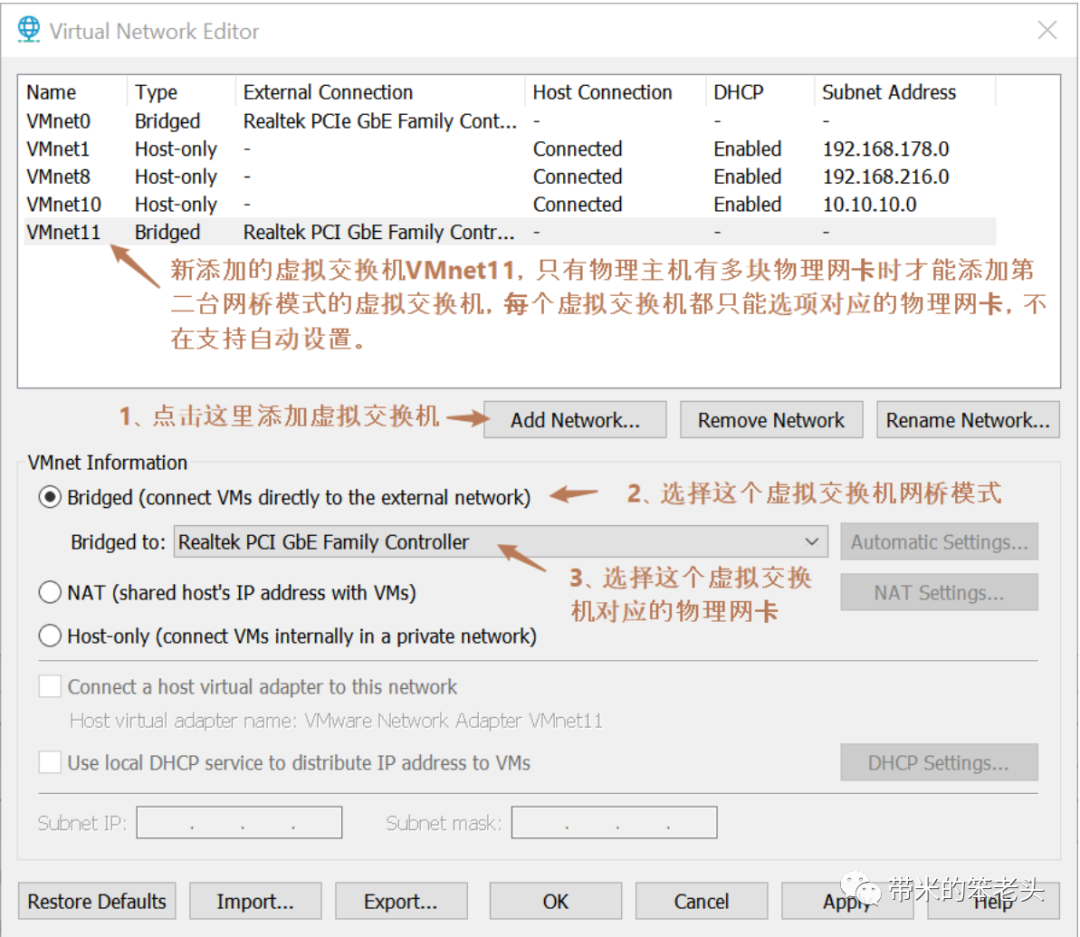Click the Cancel button

(701, 901)
